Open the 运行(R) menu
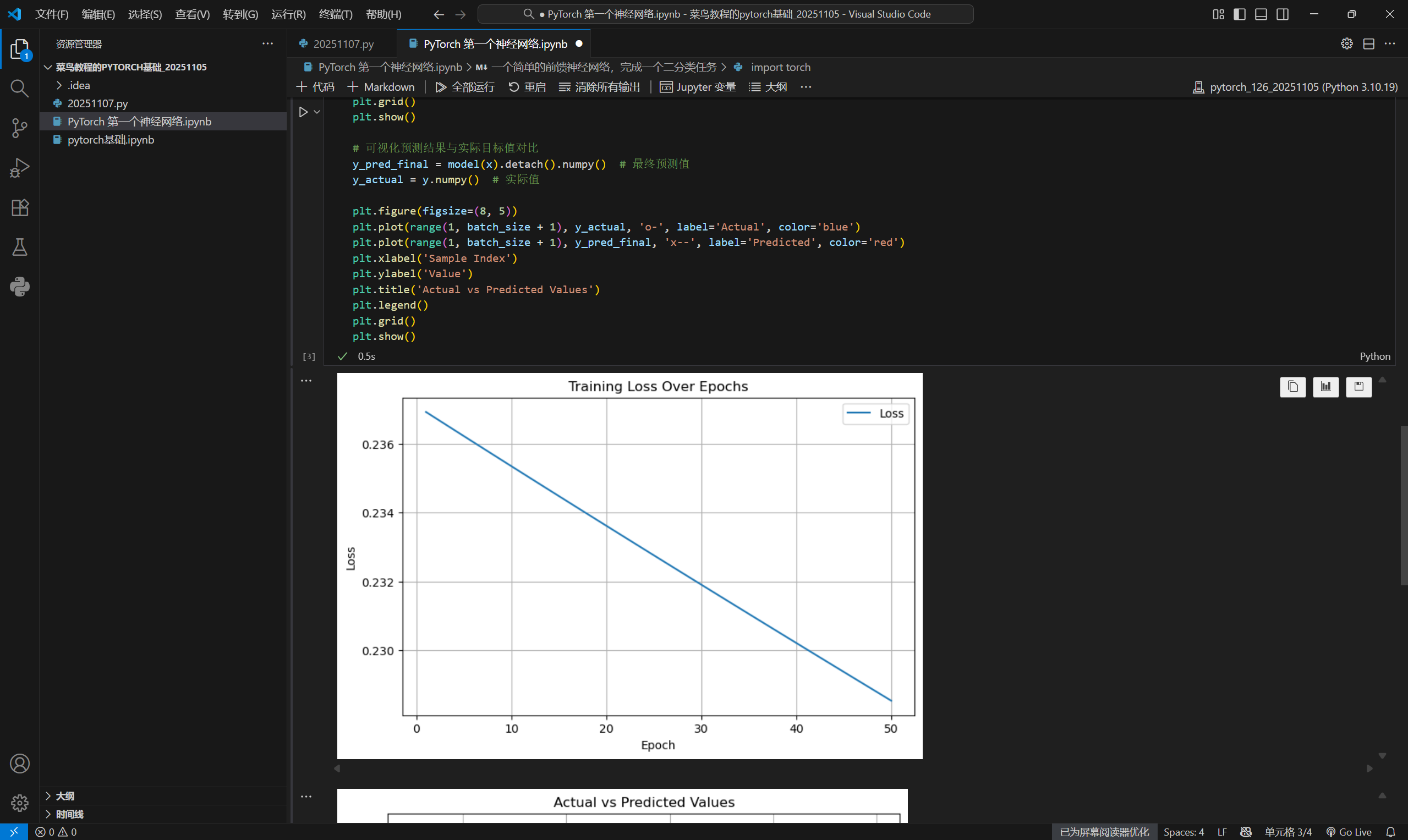The height and width of the screenshot is (840, 1408). pos(289,14)
